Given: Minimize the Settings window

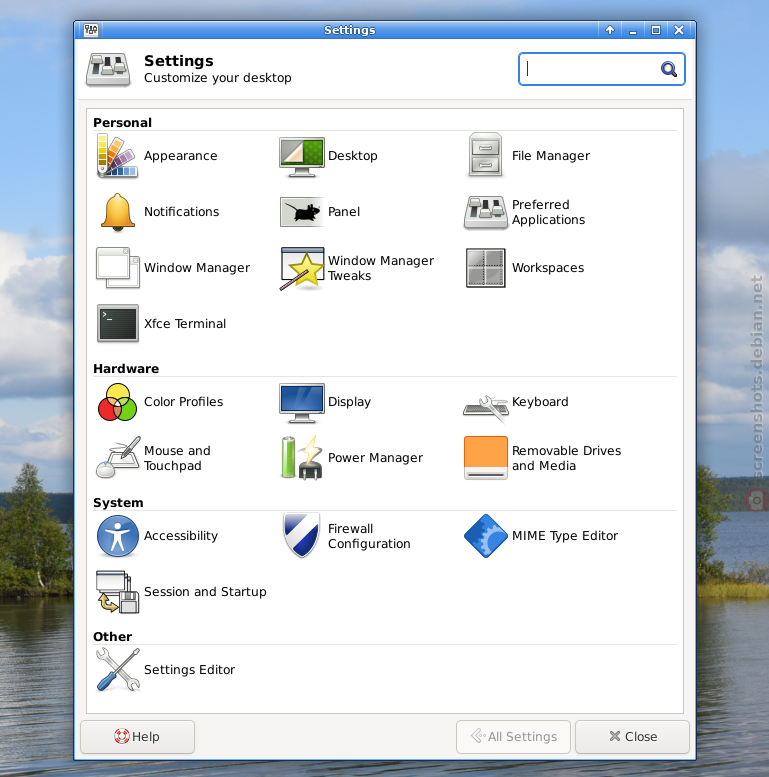Looking at the screenshot, I should click(x=633, y=30).
